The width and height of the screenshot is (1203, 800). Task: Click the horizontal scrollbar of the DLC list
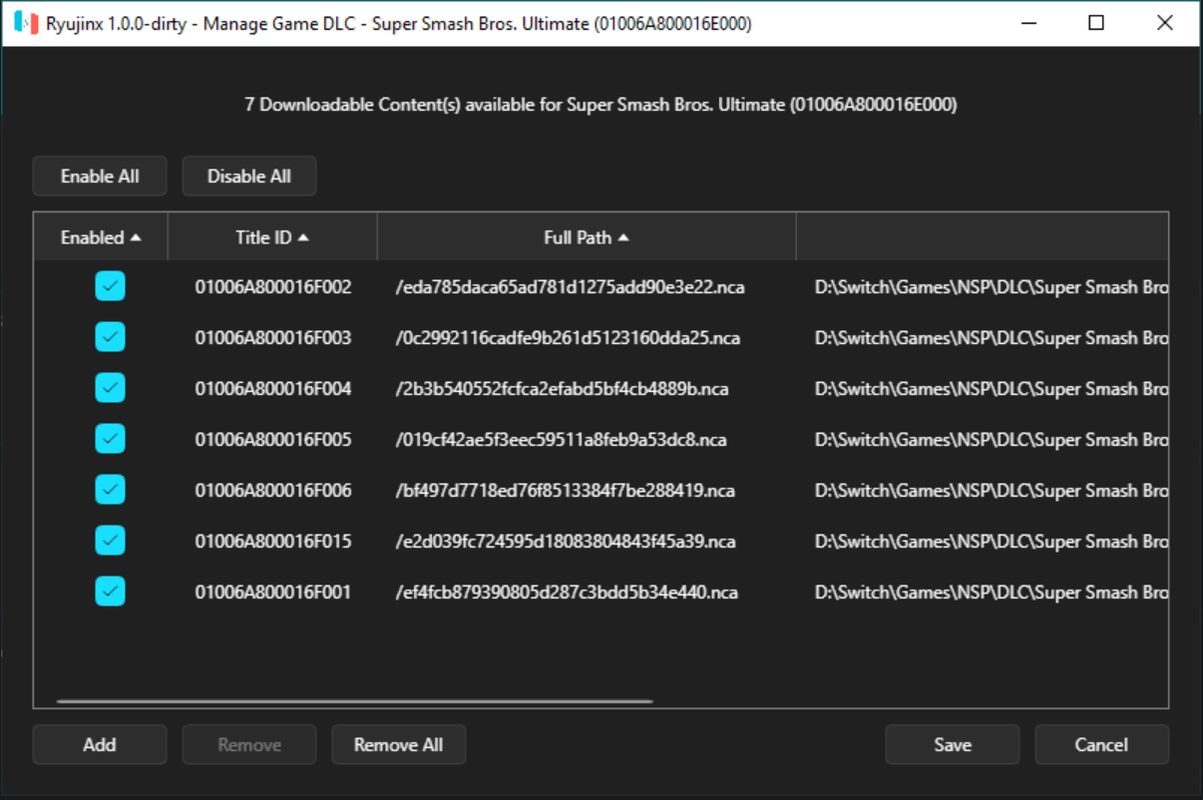pos(355,701)
